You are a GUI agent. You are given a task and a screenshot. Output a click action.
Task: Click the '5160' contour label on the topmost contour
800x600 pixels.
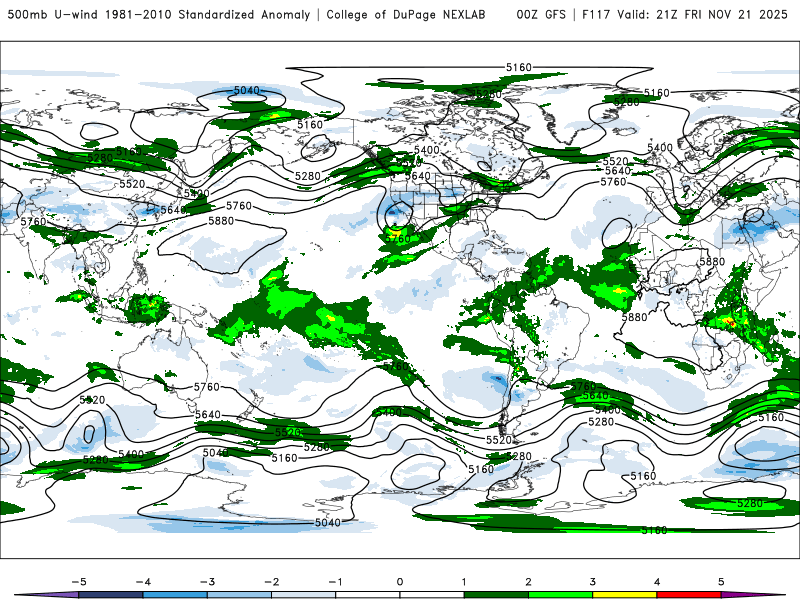(x=519, y=67)
